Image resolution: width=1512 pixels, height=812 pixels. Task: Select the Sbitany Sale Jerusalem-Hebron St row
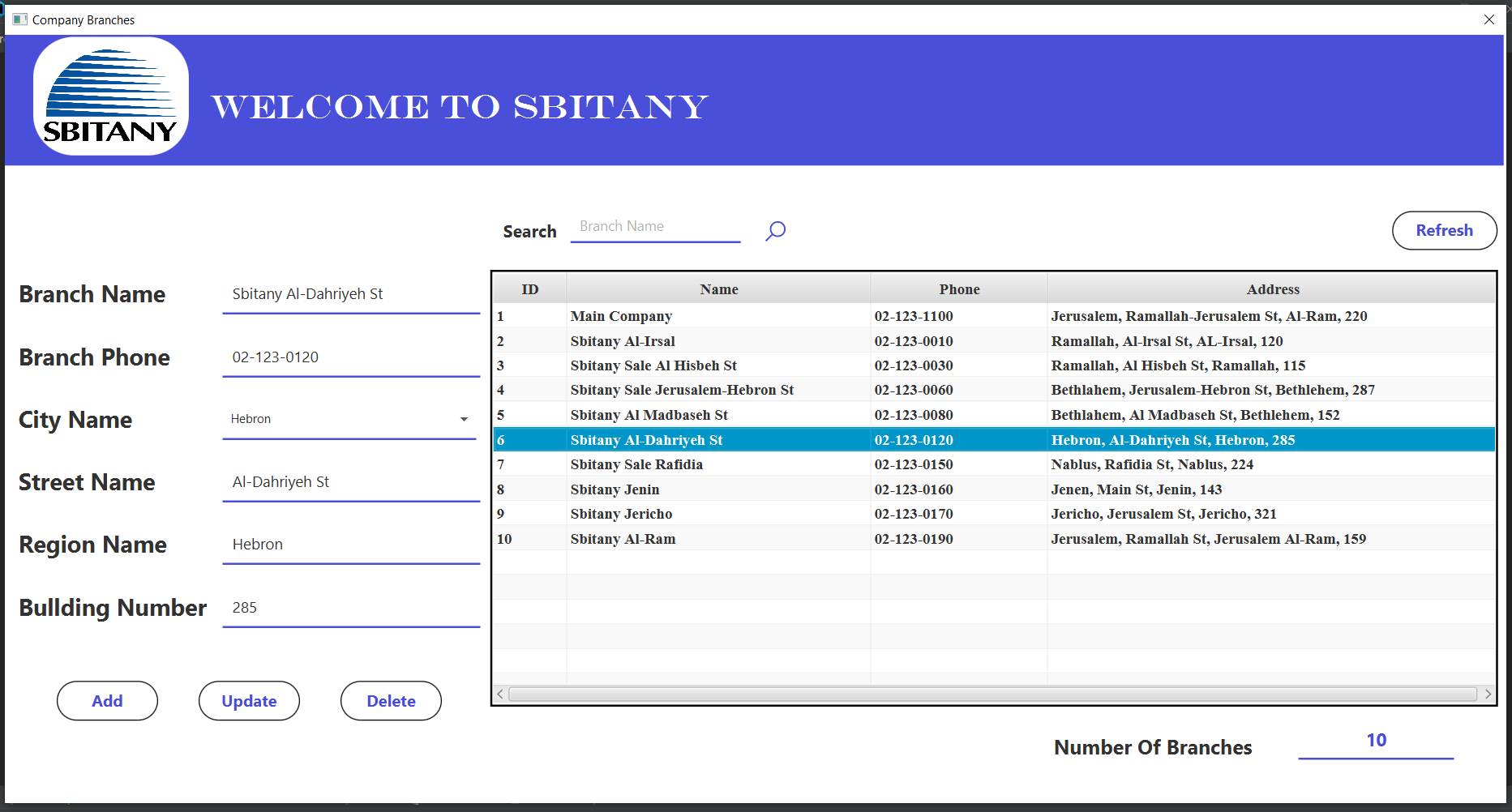tap(994, 390)
